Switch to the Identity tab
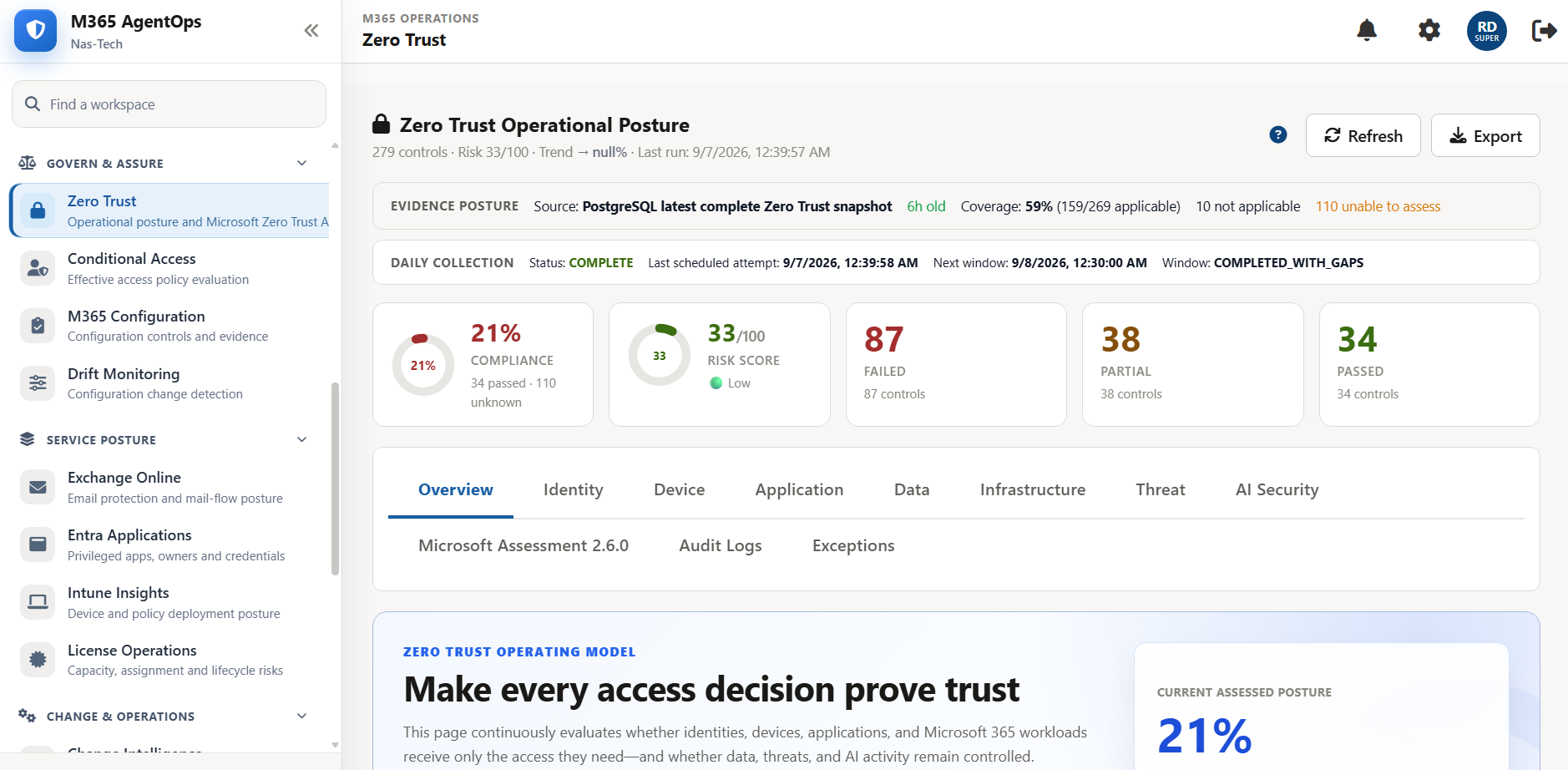 click(573, 489)
